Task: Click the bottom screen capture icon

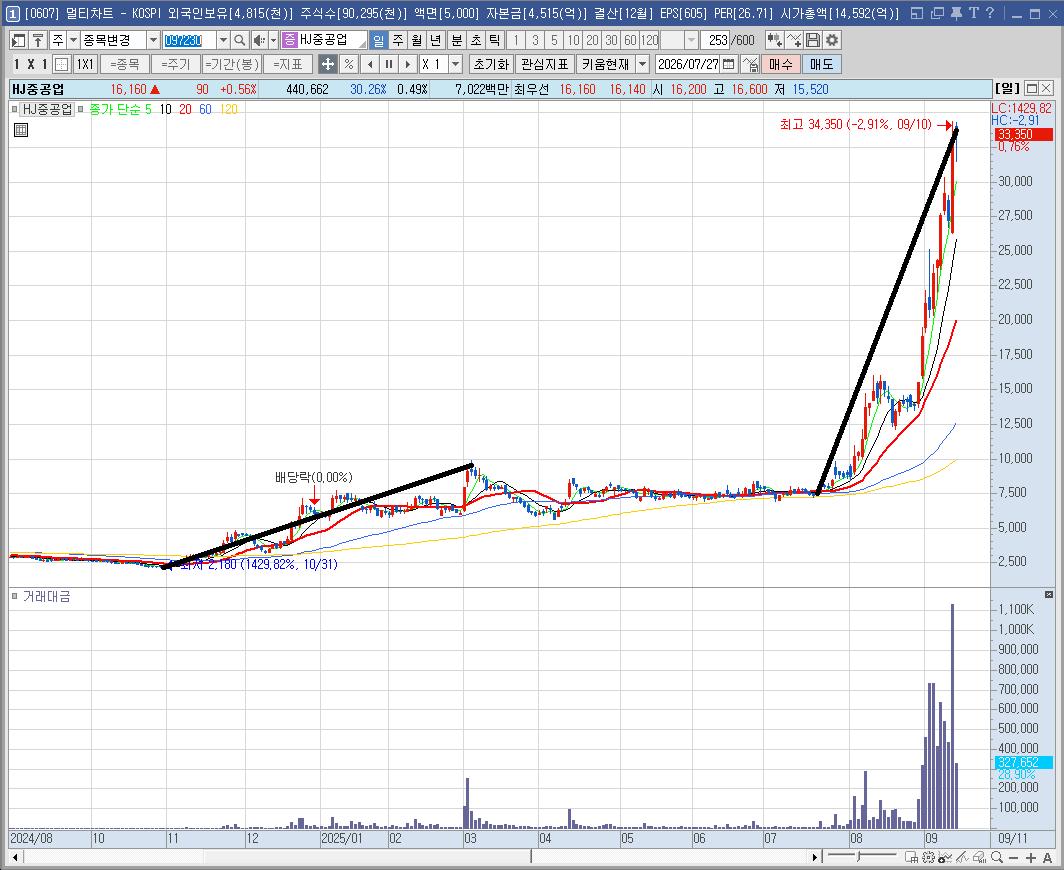Action: point(911,858)
